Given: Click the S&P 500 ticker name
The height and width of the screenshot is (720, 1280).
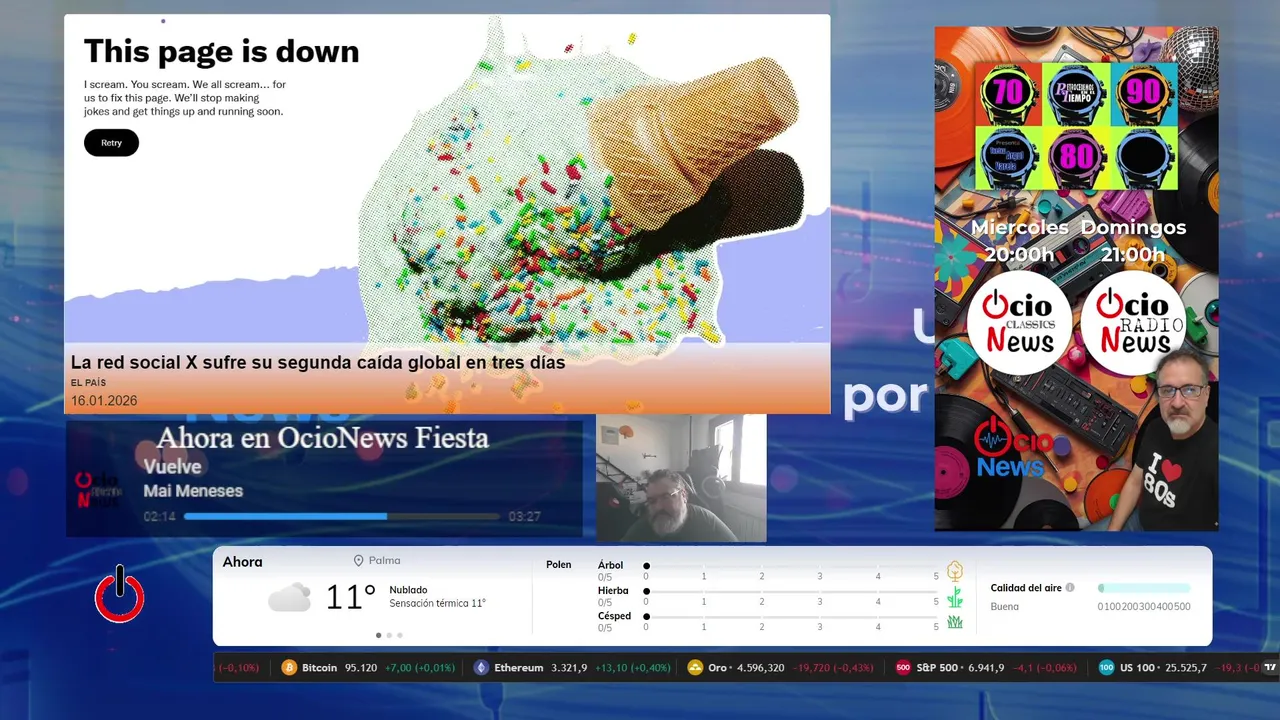Looking at the screenshot, I should [936, 668].
